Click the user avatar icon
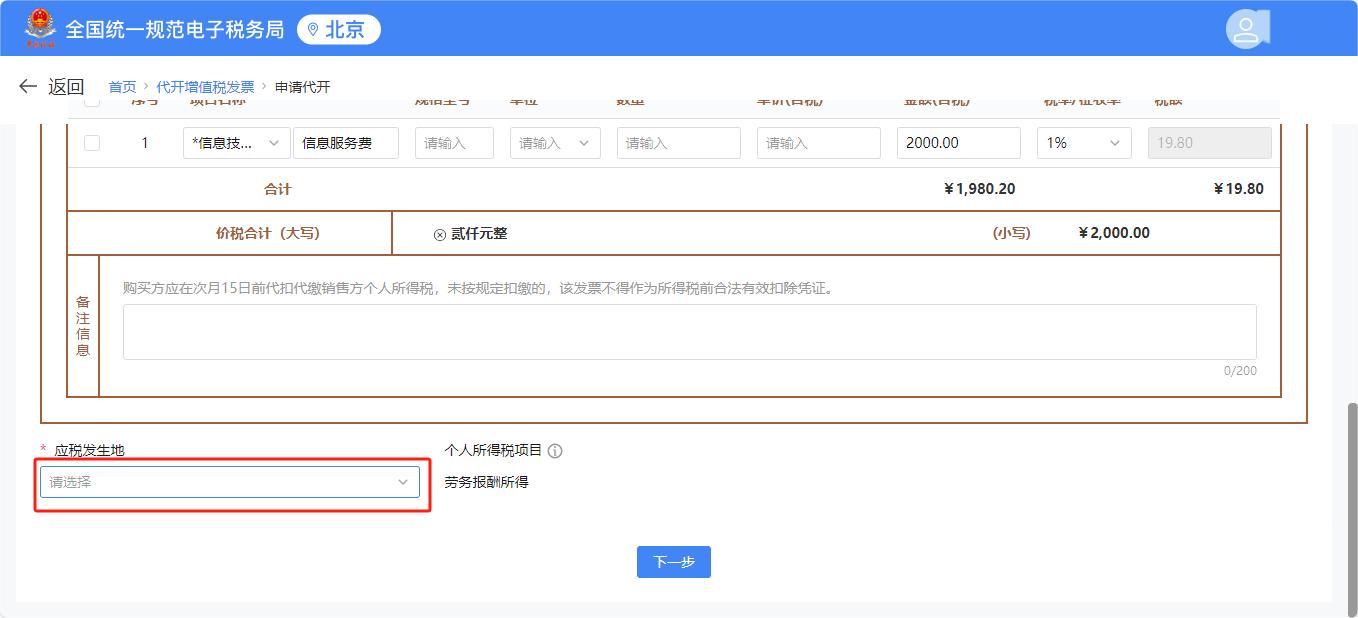This screenshot has height=618, width=1358. pos(1246,29)
